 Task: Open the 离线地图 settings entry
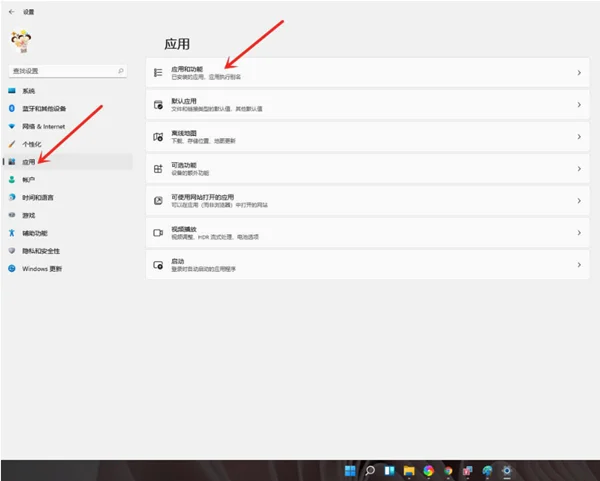click(x=367, y=137)
